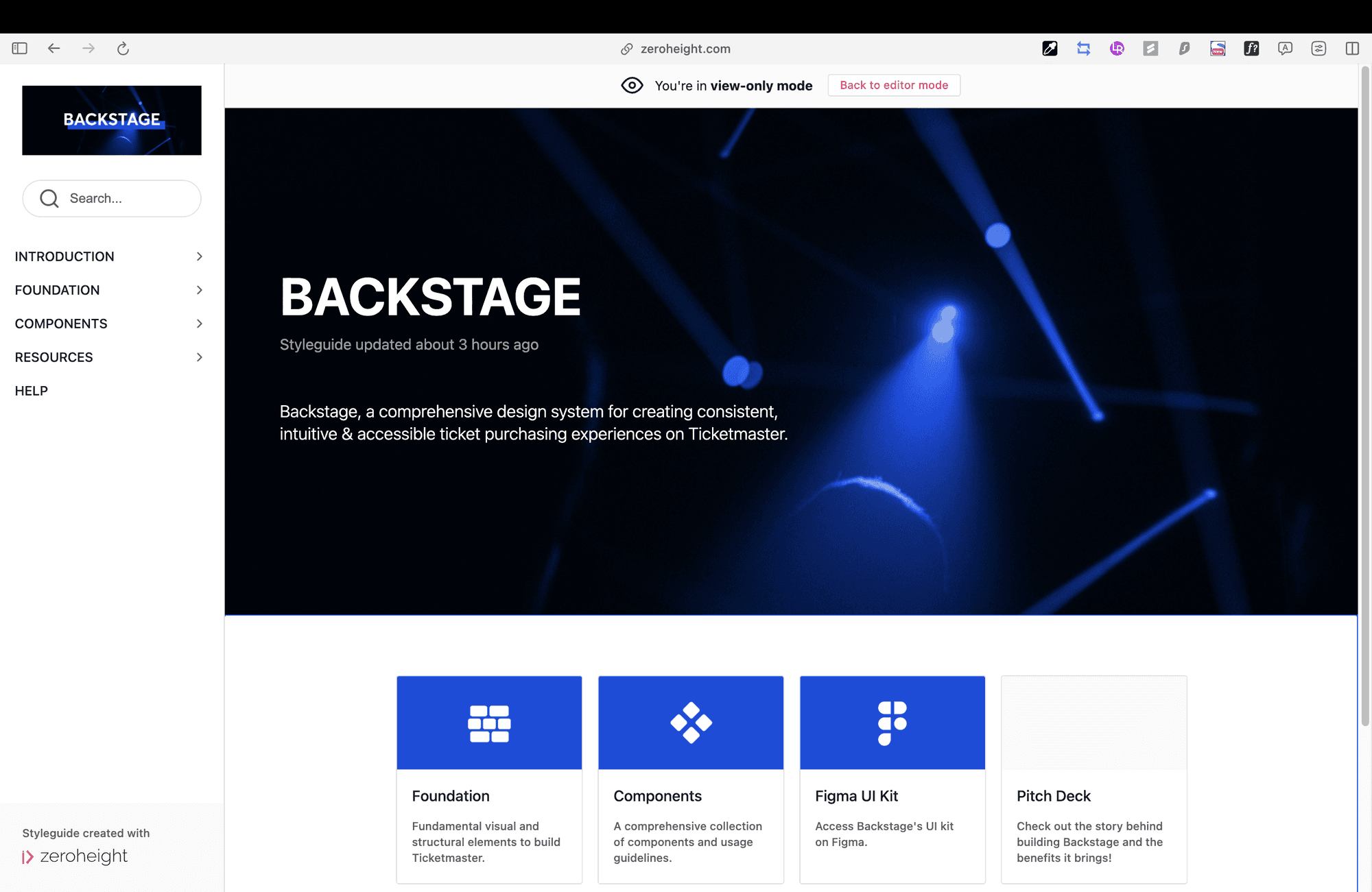Toggle split view icon at far right

[1352, 49]
